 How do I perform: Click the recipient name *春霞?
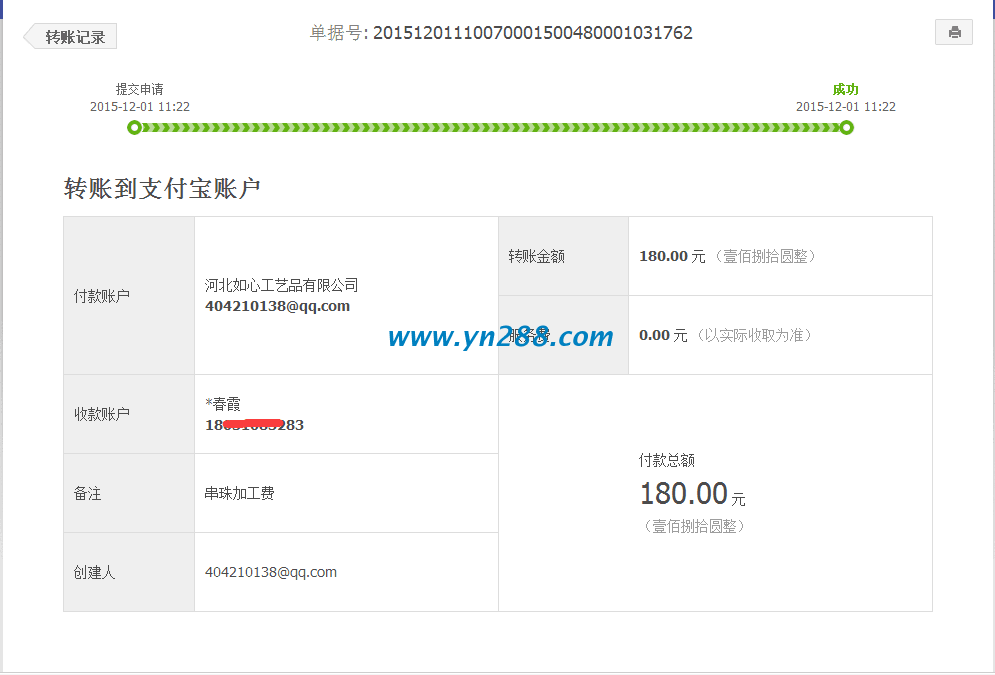(223, 404)
